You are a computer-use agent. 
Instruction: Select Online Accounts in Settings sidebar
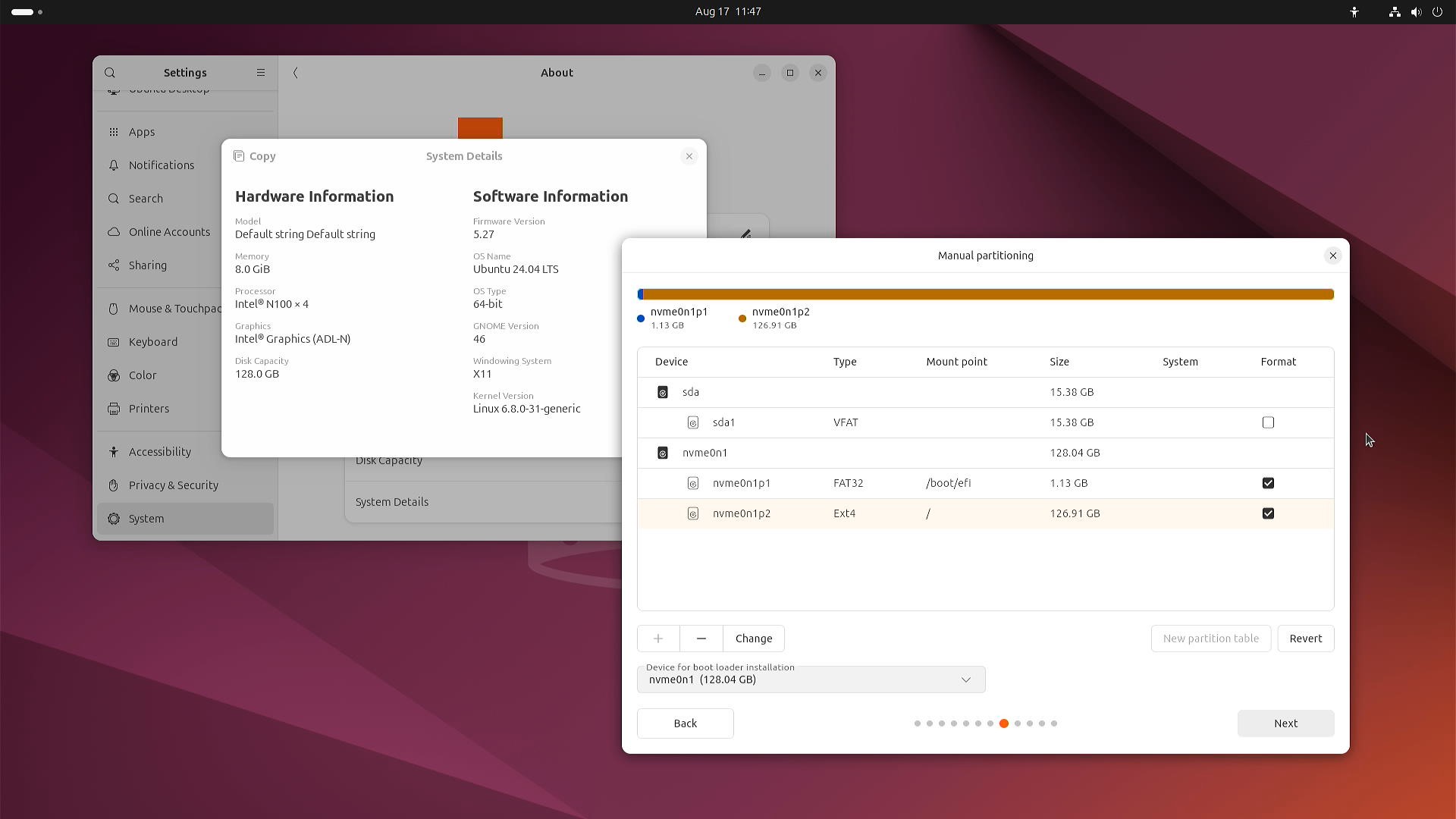pos(185,232)
